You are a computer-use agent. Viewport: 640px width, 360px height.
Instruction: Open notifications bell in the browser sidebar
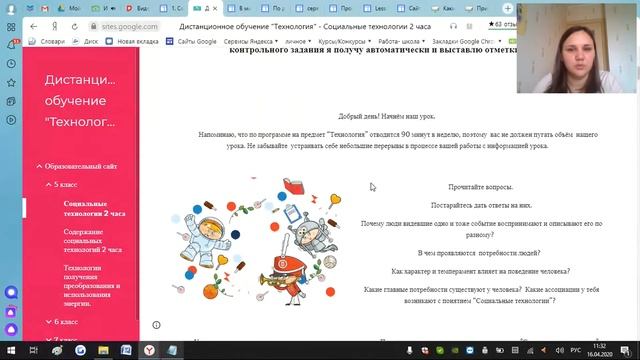pos(11,45)
